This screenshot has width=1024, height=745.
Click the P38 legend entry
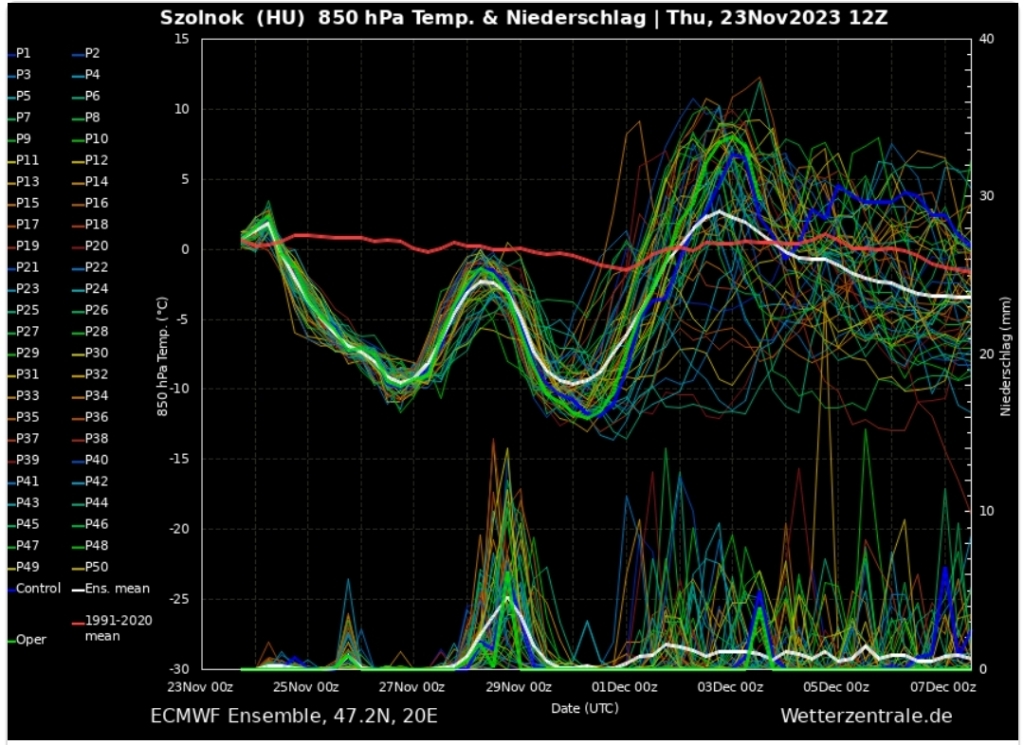coord(96,438)
